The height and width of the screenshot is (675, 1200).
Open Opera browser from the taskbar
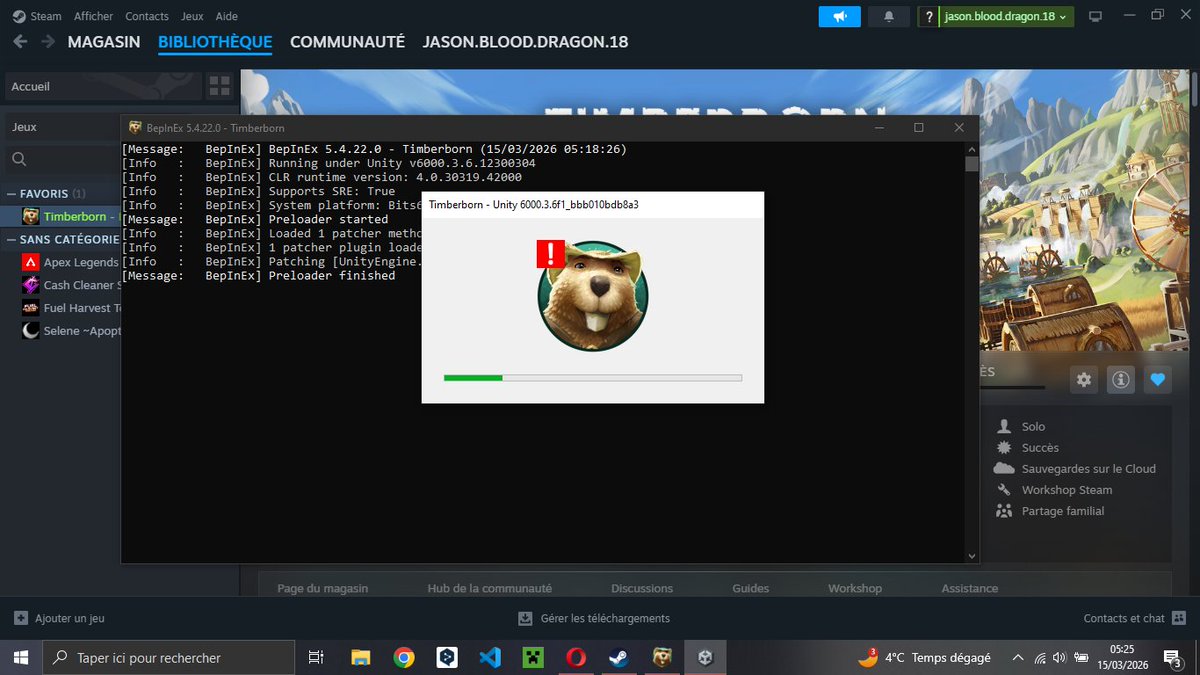(x=576, y=657)
